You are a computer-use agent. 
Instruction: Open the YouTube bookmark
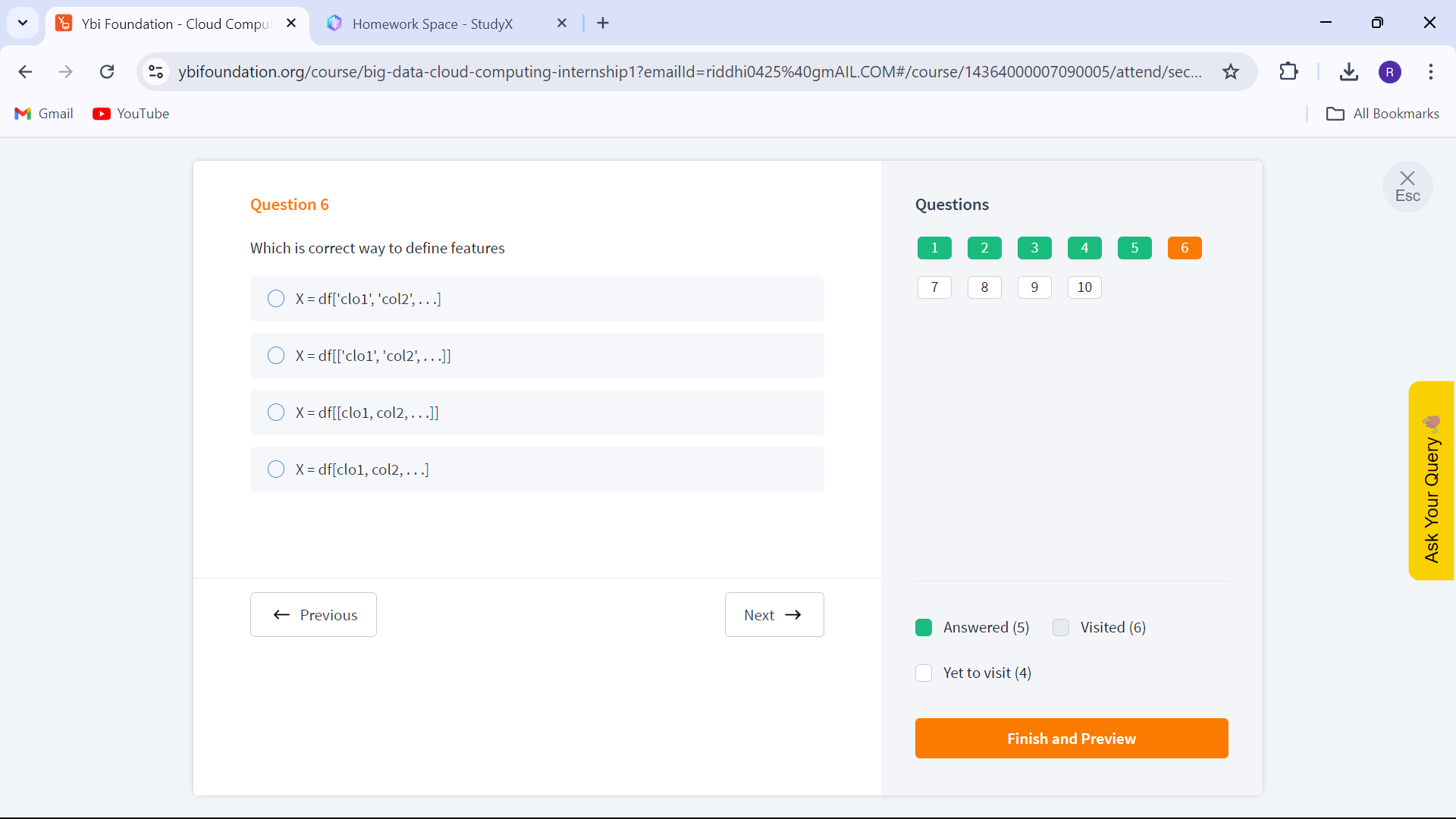point(131,113)
